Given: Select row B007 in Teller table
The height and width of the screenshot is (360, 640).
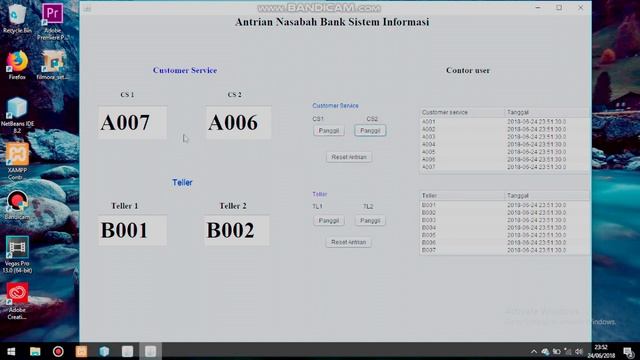Looking at the screenshot, I should pos(505,250).
